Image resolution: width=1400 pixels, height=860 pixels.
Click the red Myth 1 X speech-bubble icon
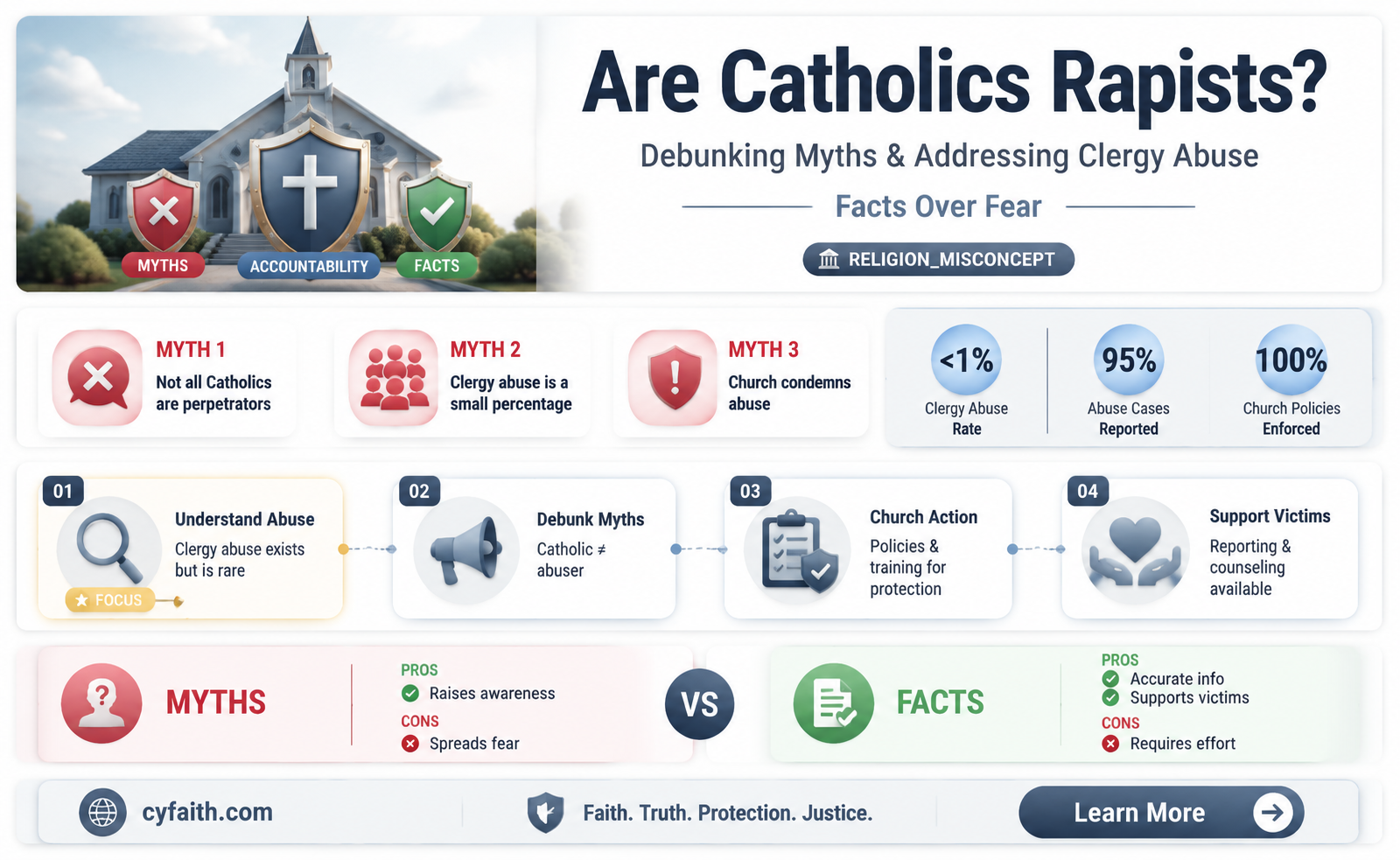(97, 378)
